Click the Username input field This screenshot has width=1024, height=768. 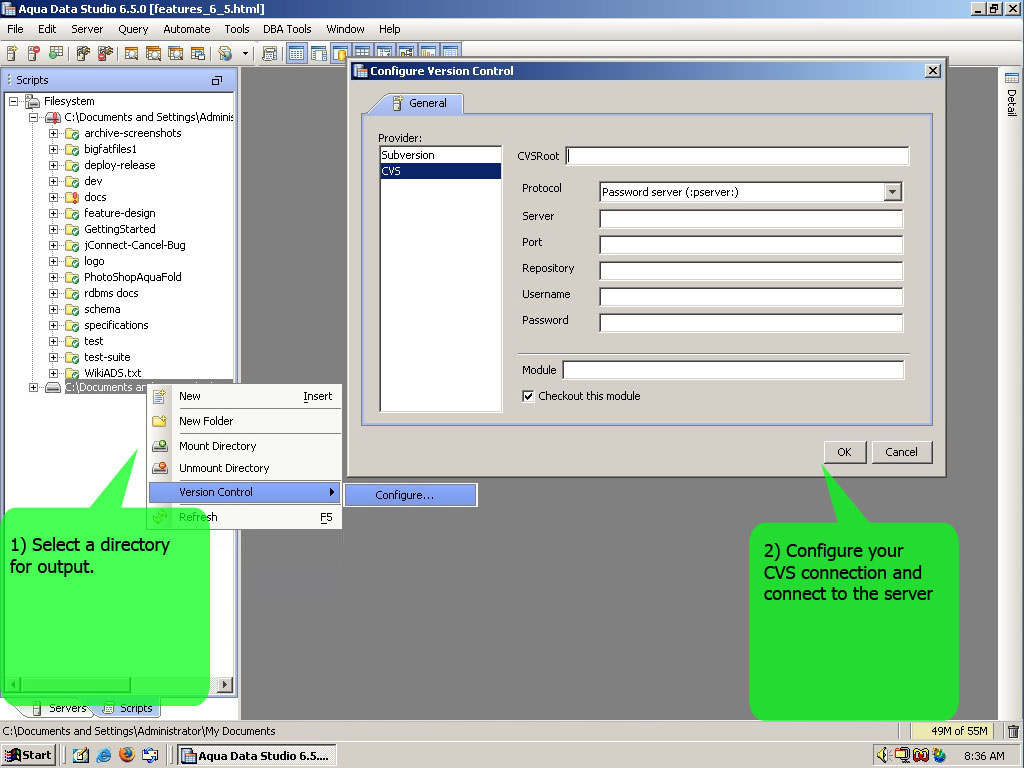pos(751,297)
